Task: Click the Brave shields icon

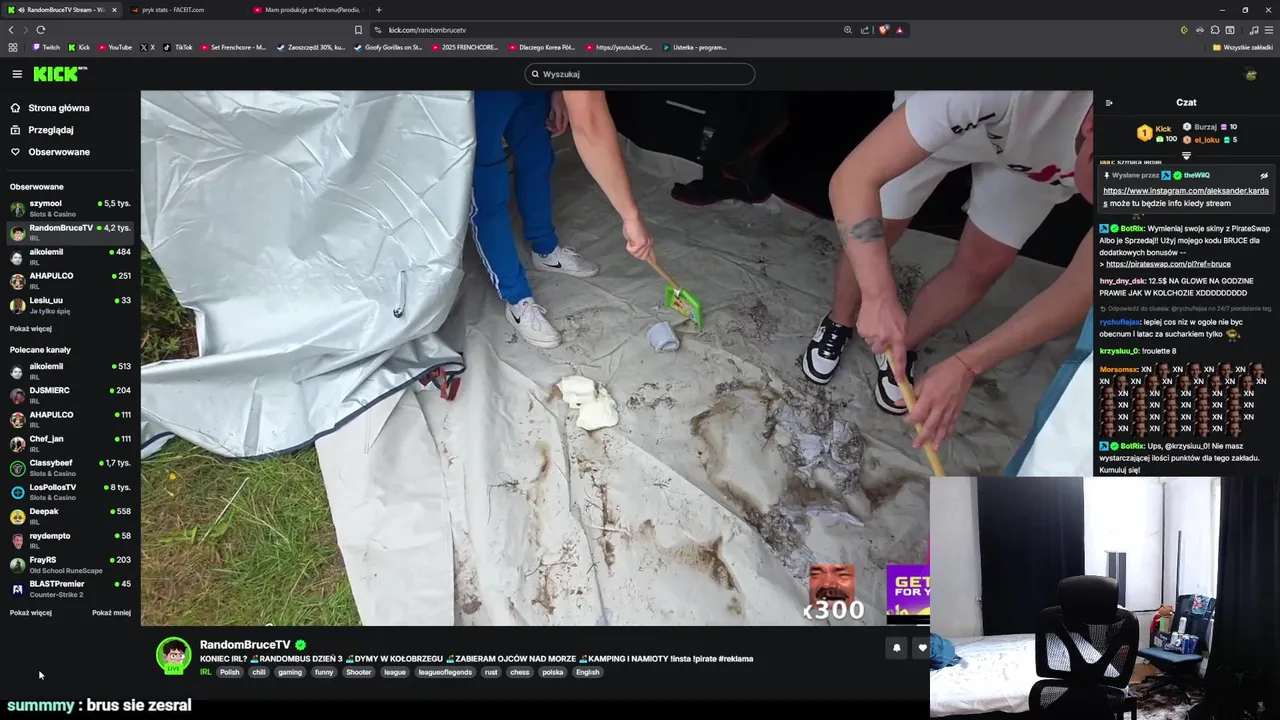Action: coord(883,30)
